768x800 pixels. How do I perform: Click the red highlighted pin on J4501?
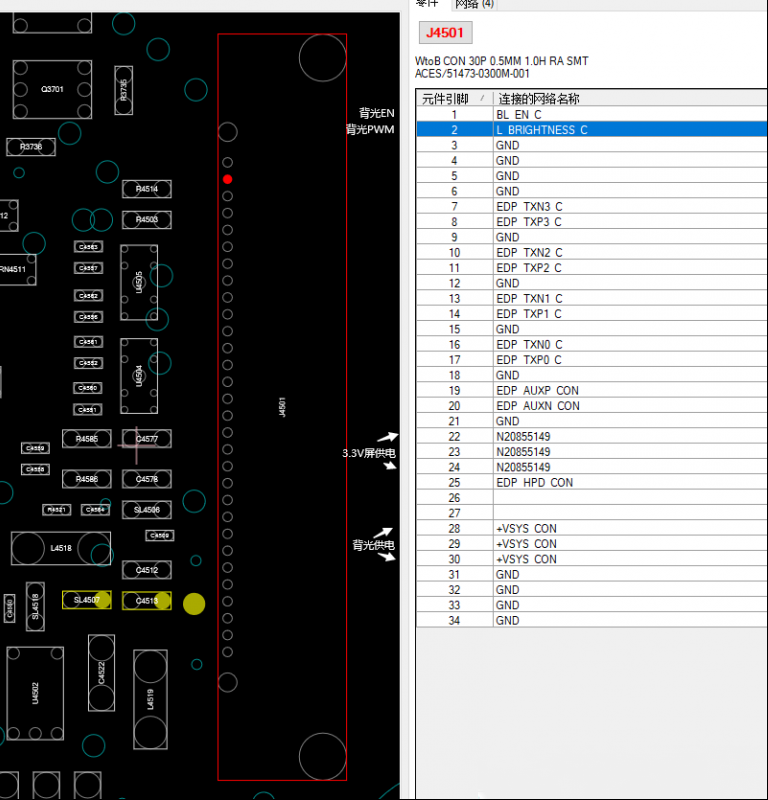228,179
